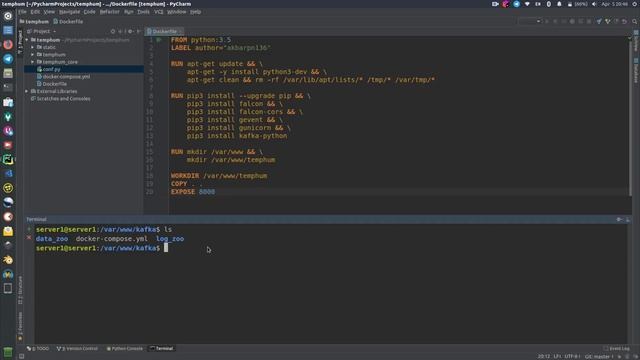640x360 pixels.
Task: Open the Version Control tool window tab
Action: tap(77, 349)
